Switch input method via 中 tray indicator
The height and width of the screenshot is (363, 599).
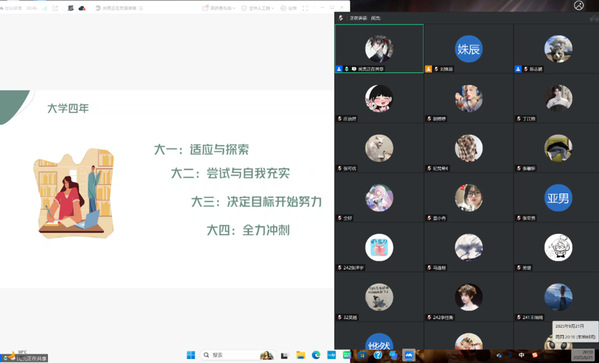(521, 355)
